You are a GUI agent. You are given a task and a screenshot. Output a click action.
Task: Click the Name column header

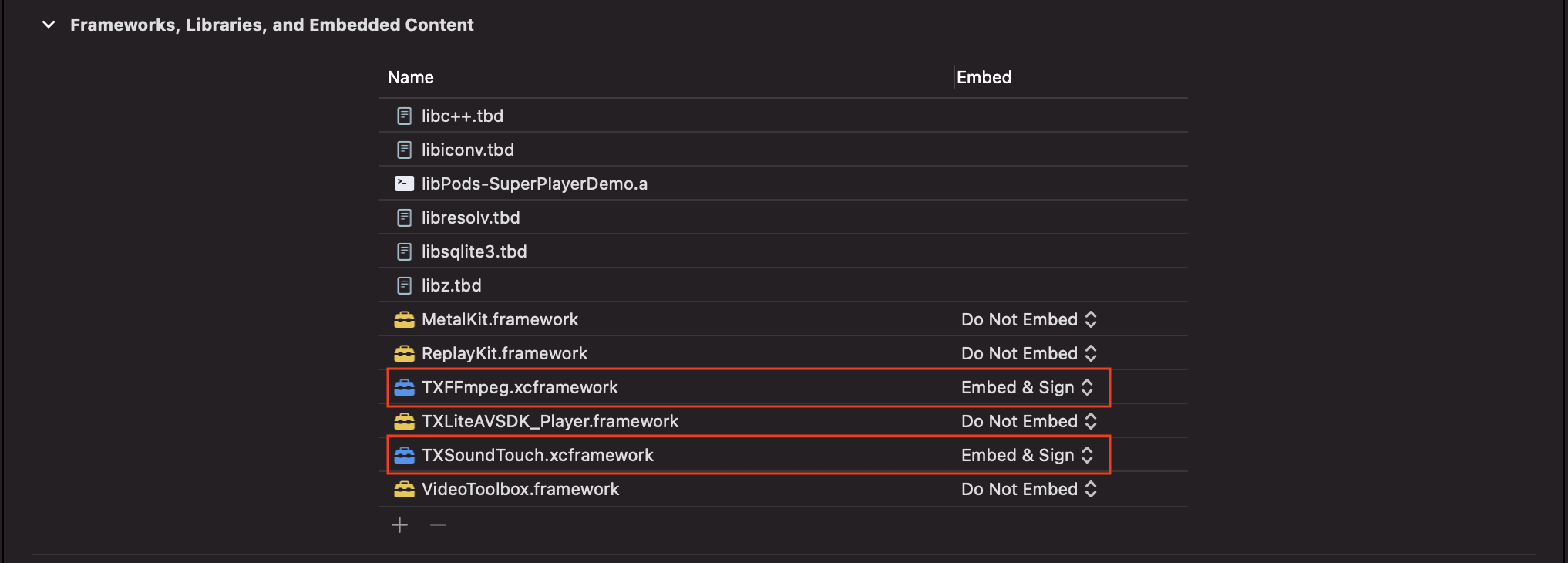411,77
